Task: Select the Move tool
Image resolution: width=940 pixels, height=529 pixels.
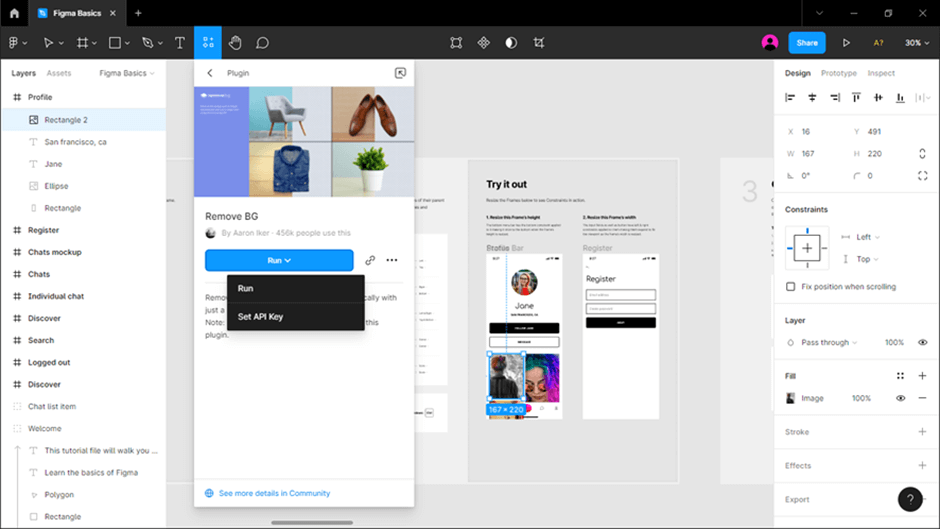Action: coord(48,43)
